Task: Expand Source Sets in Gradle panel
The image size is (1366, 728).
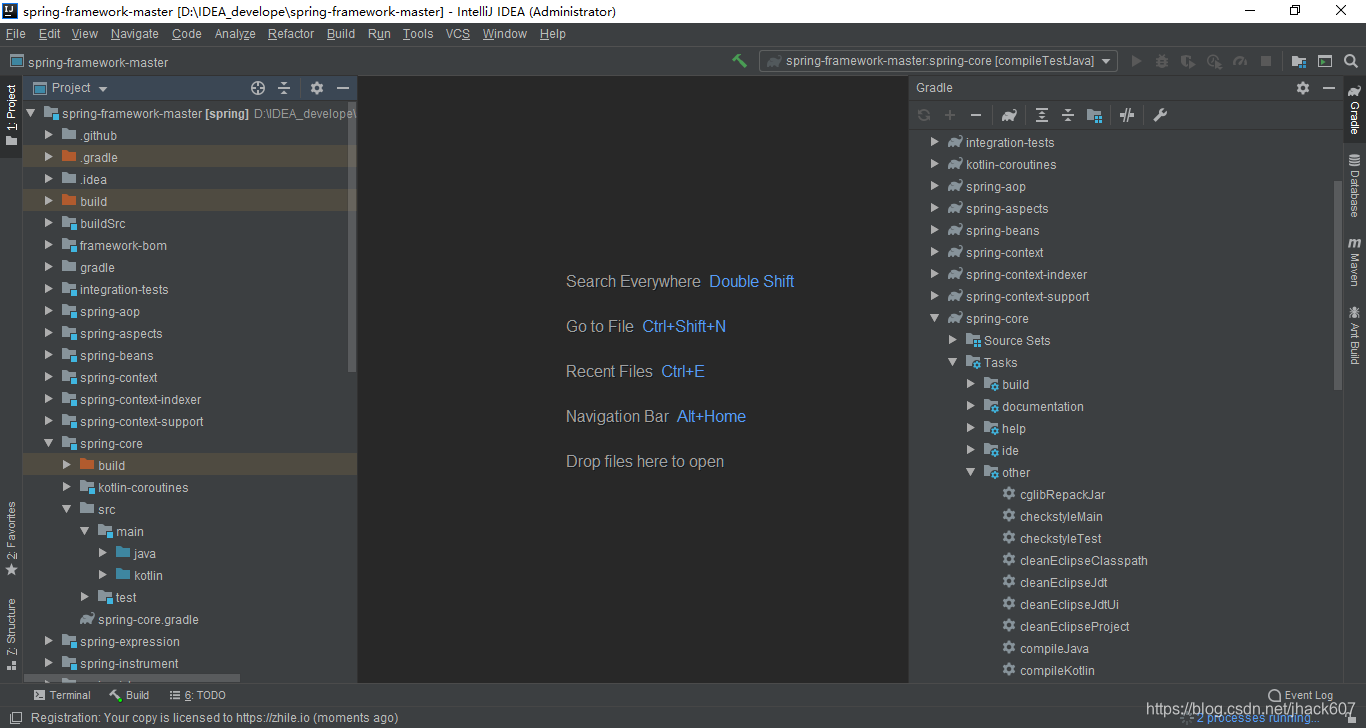Action: tap(952, 340)
